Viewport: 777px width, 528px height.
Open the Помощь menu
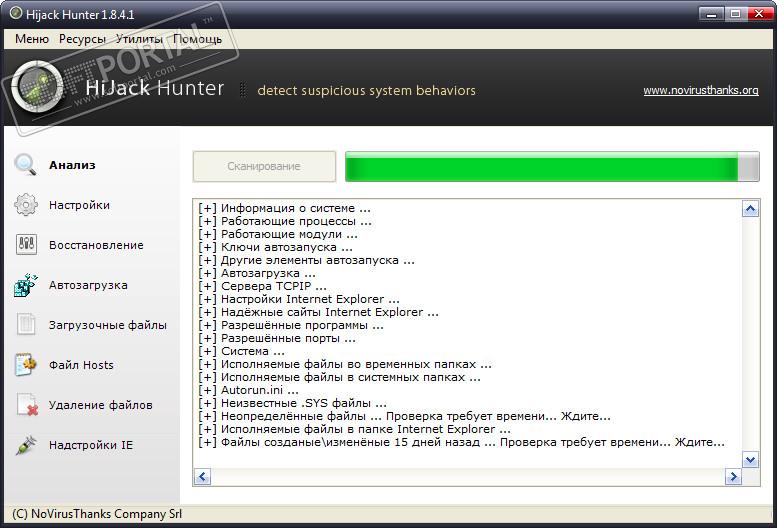click(197, 39)
